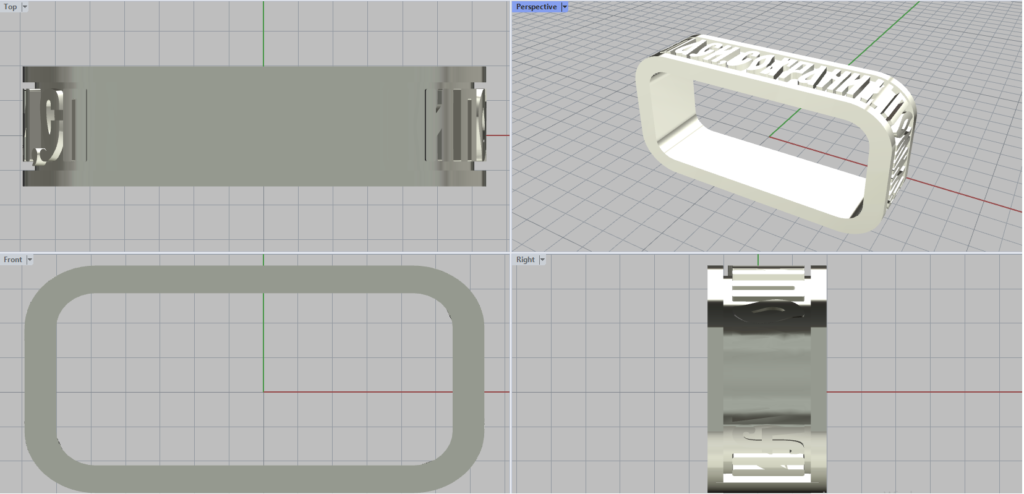The image size is (1024, 494).
Task: Click the red X axis in Front viewport
Action: pyautogui.click(x=380, y=392)
